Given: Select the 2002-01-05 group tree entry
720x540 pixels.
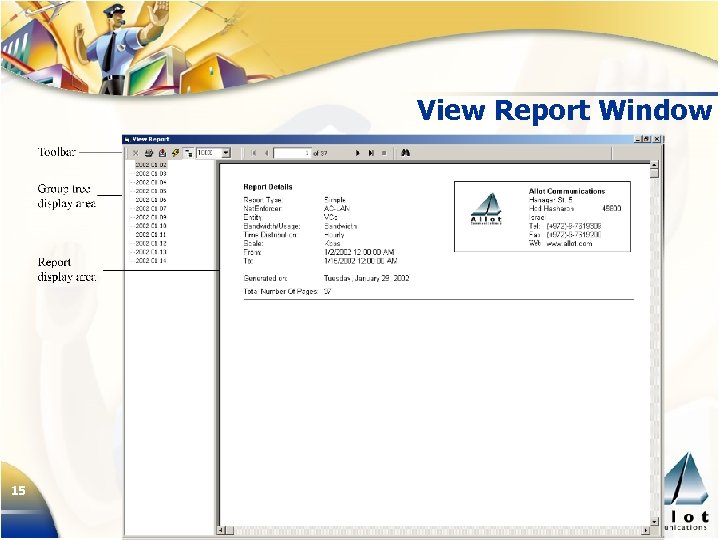Looking at the screenshot, I should 151,191.
